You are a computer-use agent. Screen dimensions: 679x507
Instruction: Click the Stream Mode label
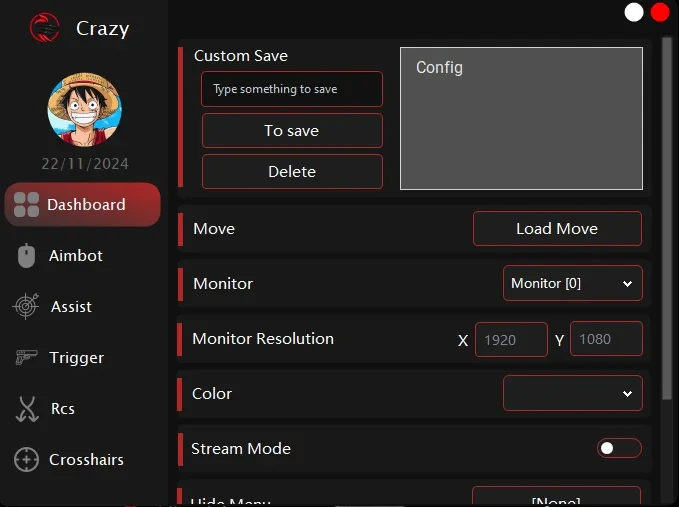coord(241,449)
